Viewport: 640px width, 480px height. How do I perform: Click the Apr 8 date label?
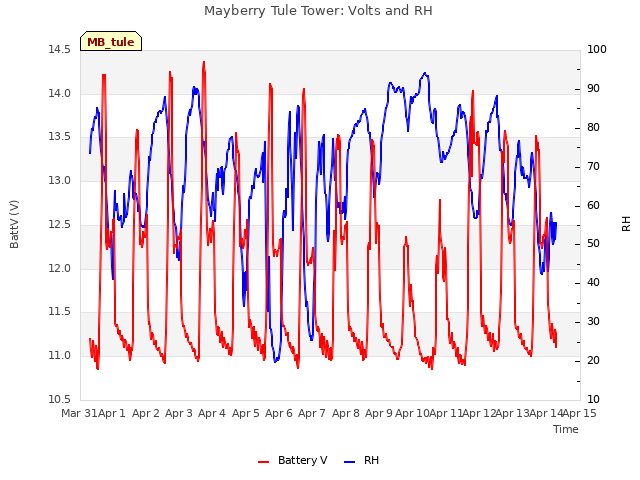[346, 413]
